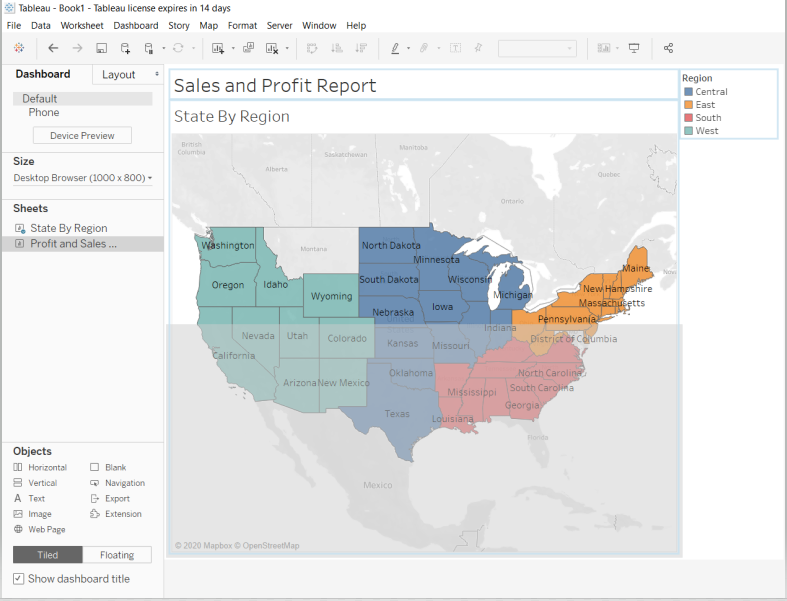Screen dimensions: 787x601
Task: Open the Data menu
Action: tap(41, 26)
